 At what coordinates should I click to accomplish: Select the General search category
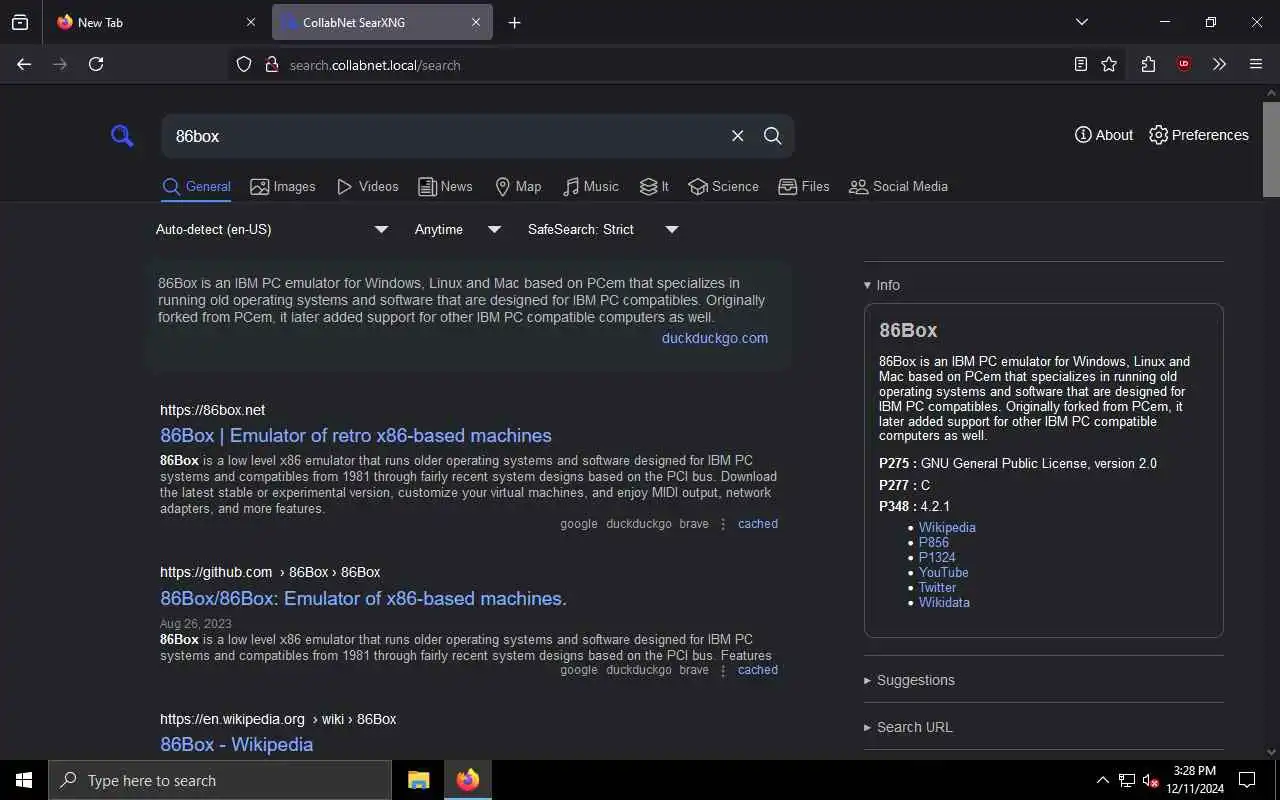coord(196,186)
